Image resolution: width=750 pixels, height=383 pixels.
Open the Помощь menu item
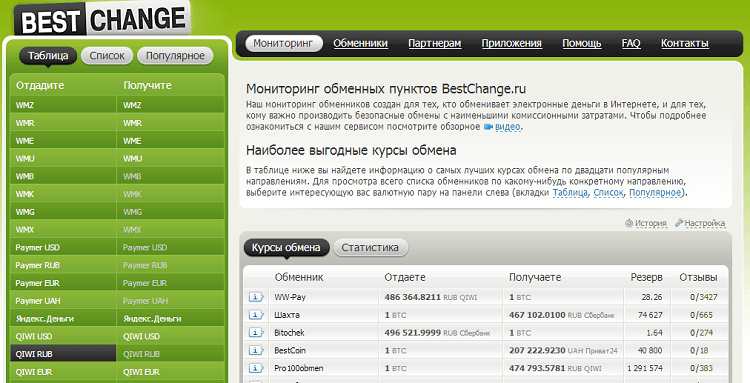pyautogui.click(x=582, y=43)
